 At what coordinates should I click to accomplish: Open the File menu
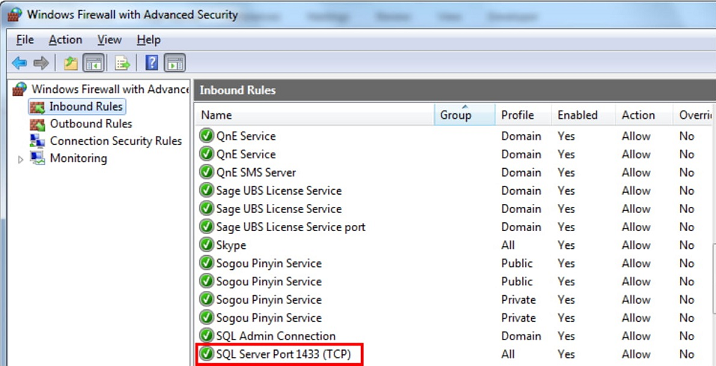[x=25, y=40]
